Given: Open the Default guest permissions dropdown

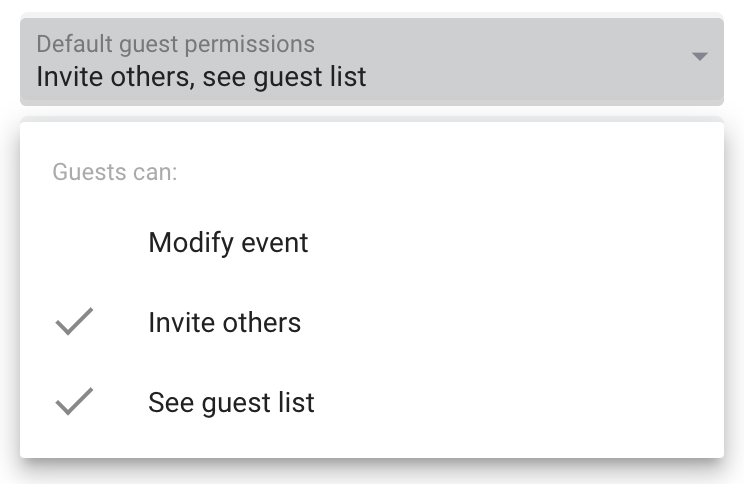Looking at the screenshot, I should tap(371, 60).
